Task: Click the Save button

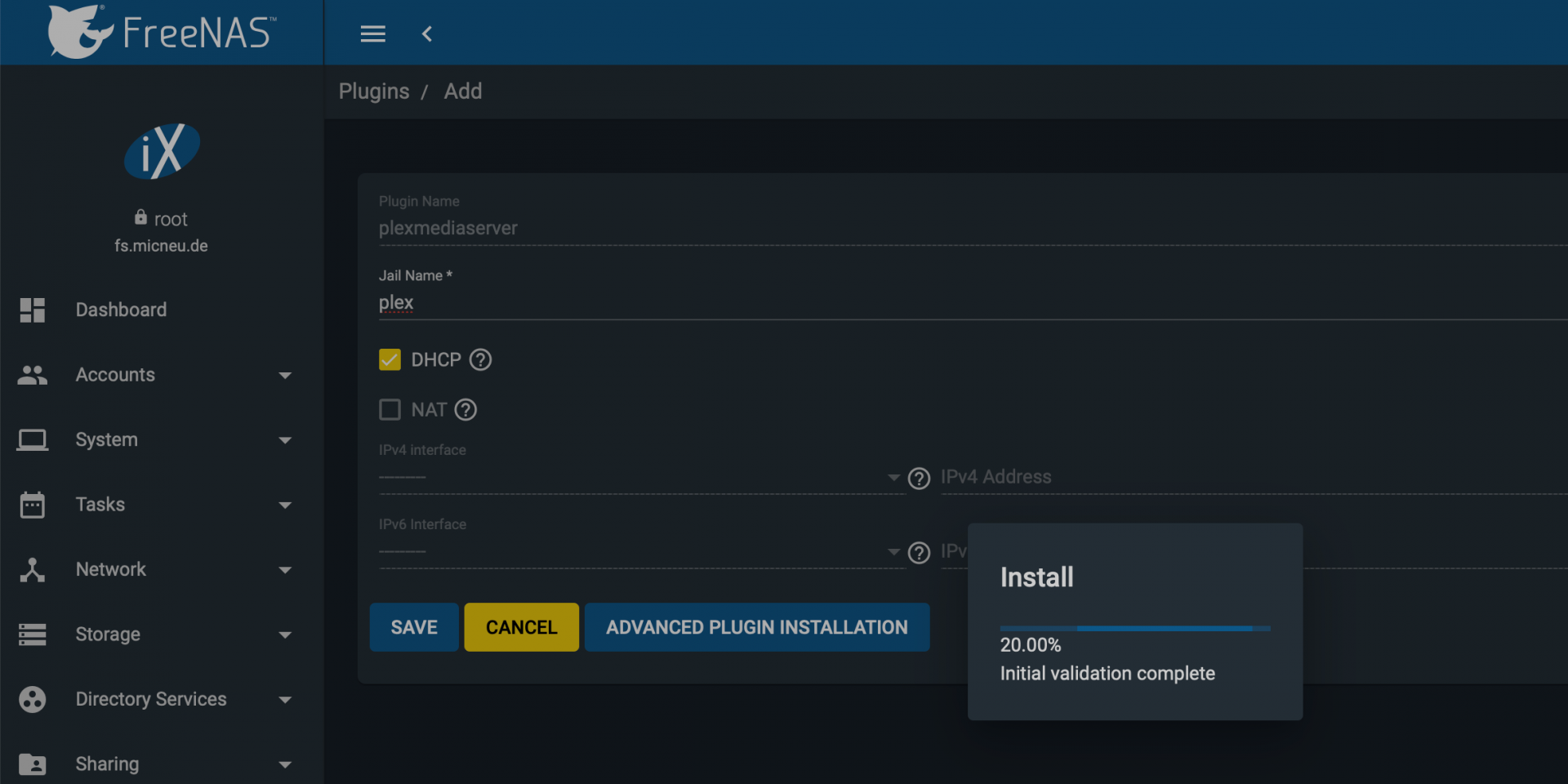Action: pyautogui.click(x=414, y=627)
